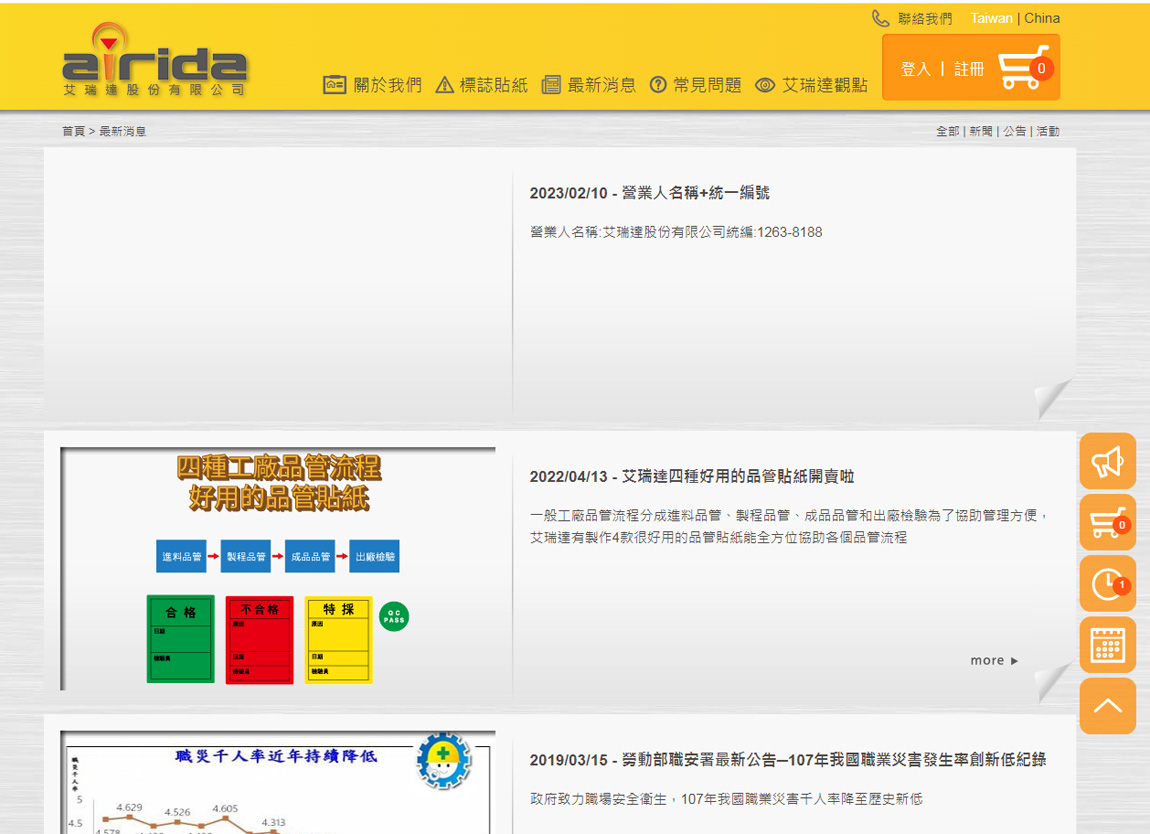
Task: Open the 標誌貼紙 menu item
Action: [482, 85]
